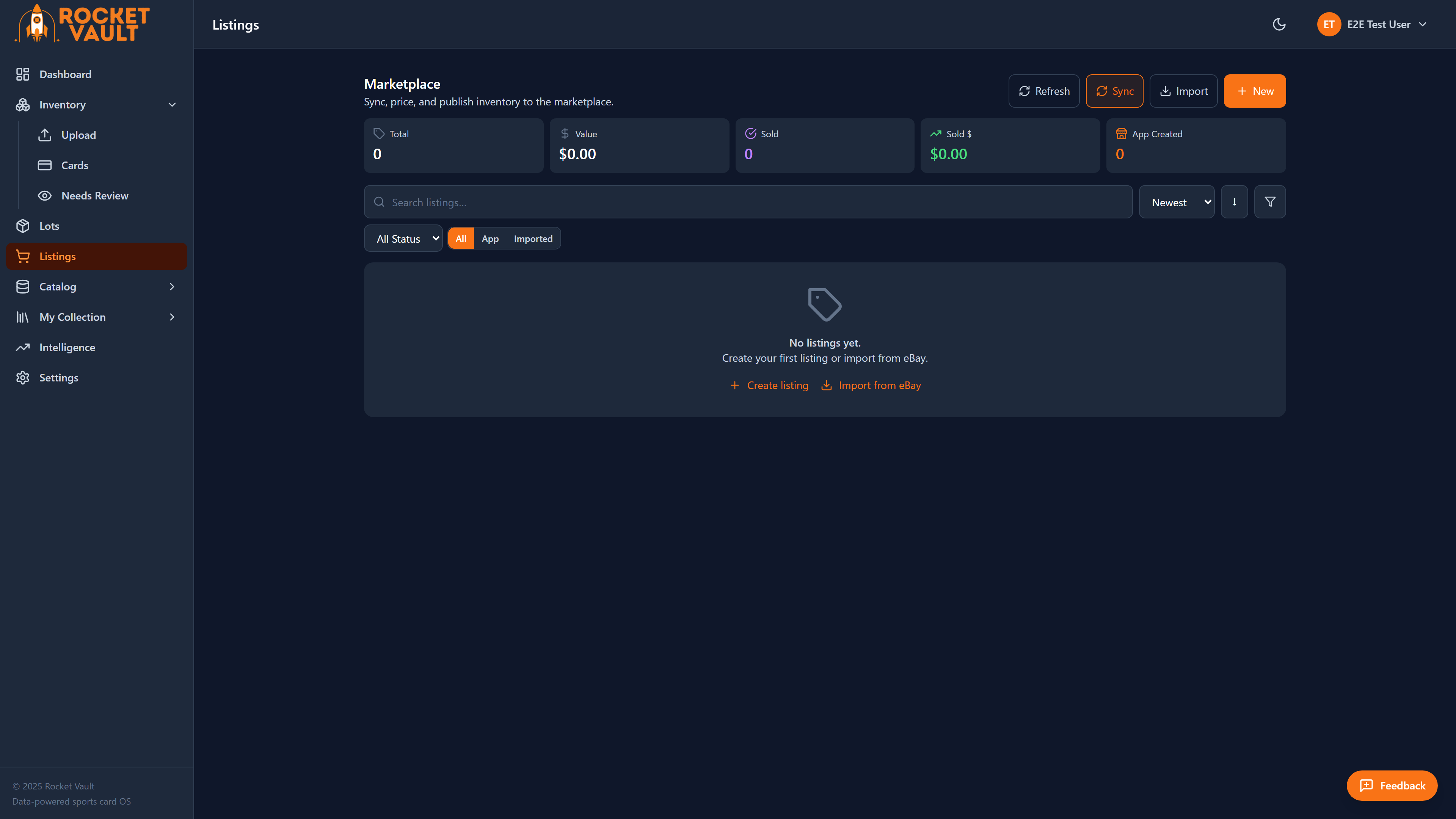Open Settings via the gear icon
The height and width of the screenshot is (819, 1456).
[x=23, y=378]
